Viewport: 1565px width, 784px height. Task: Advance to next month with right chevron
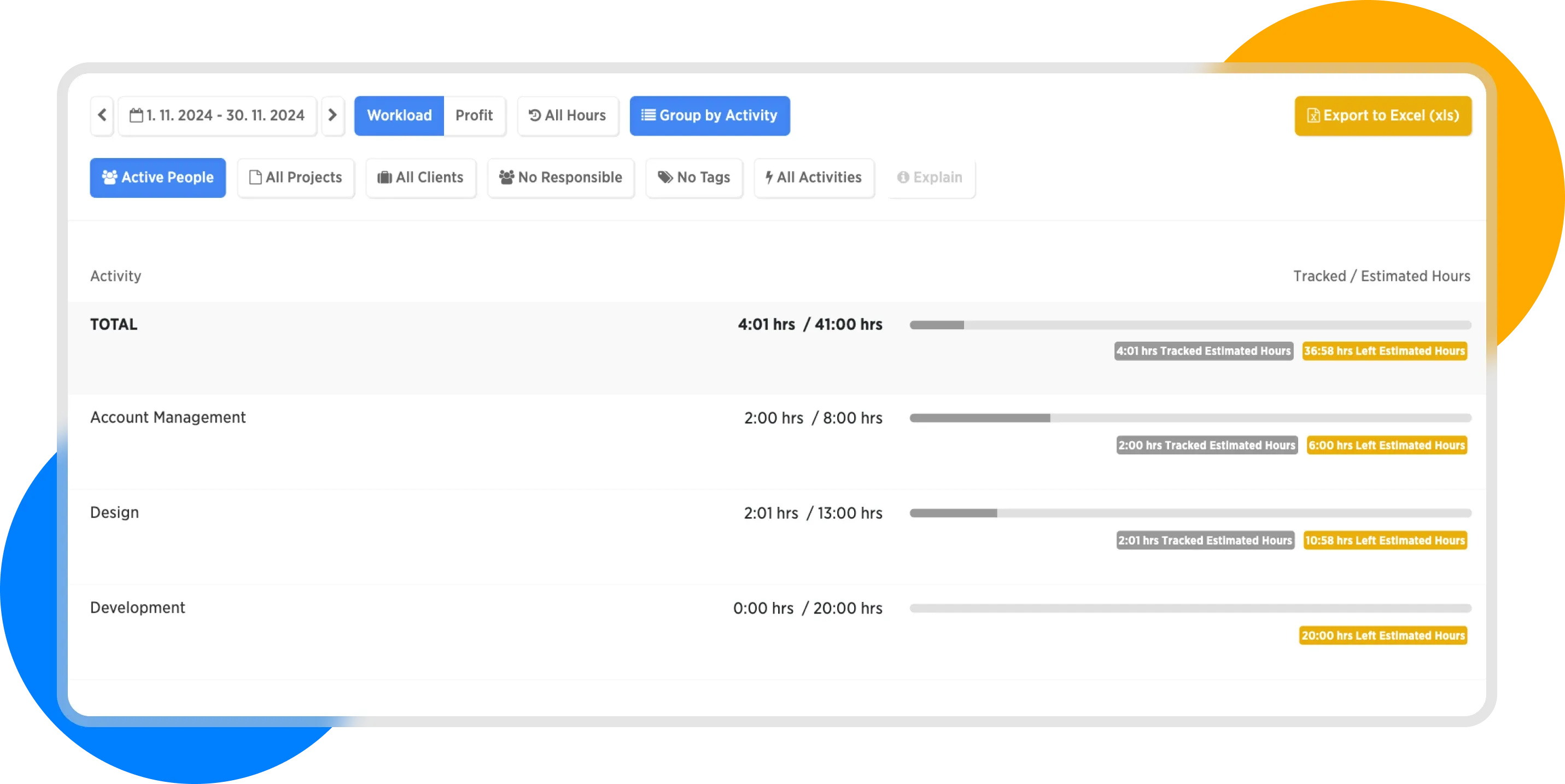tap(332, 115)
